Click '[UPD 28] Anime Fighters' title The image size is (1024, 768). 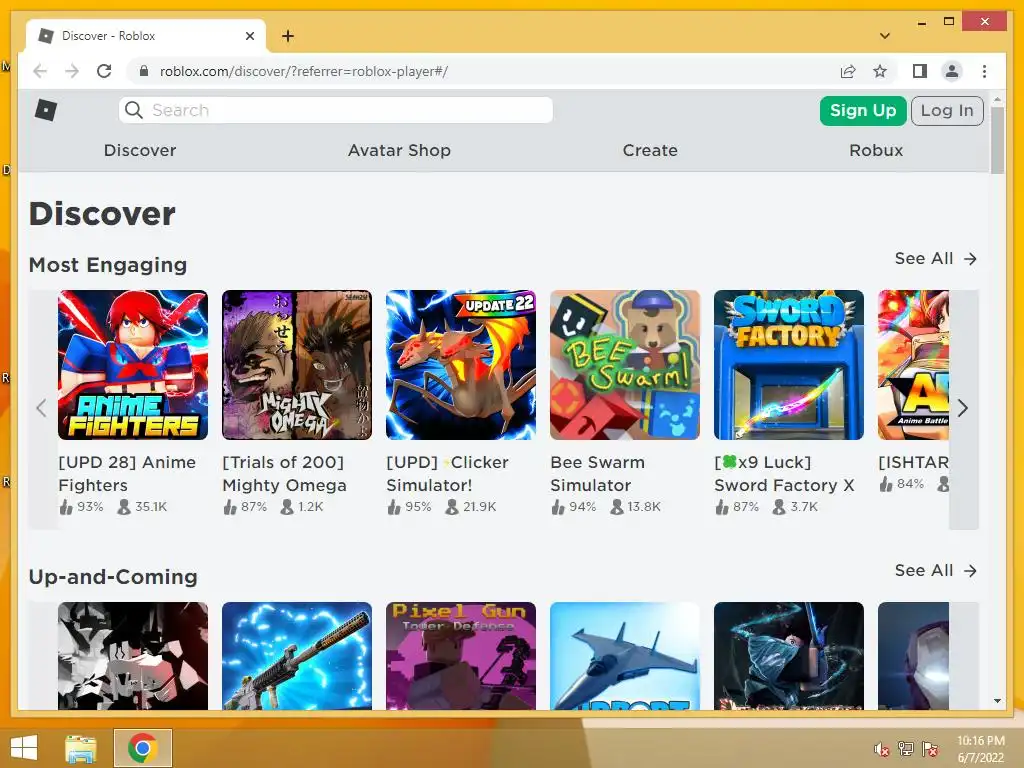[x=127, y=473]
